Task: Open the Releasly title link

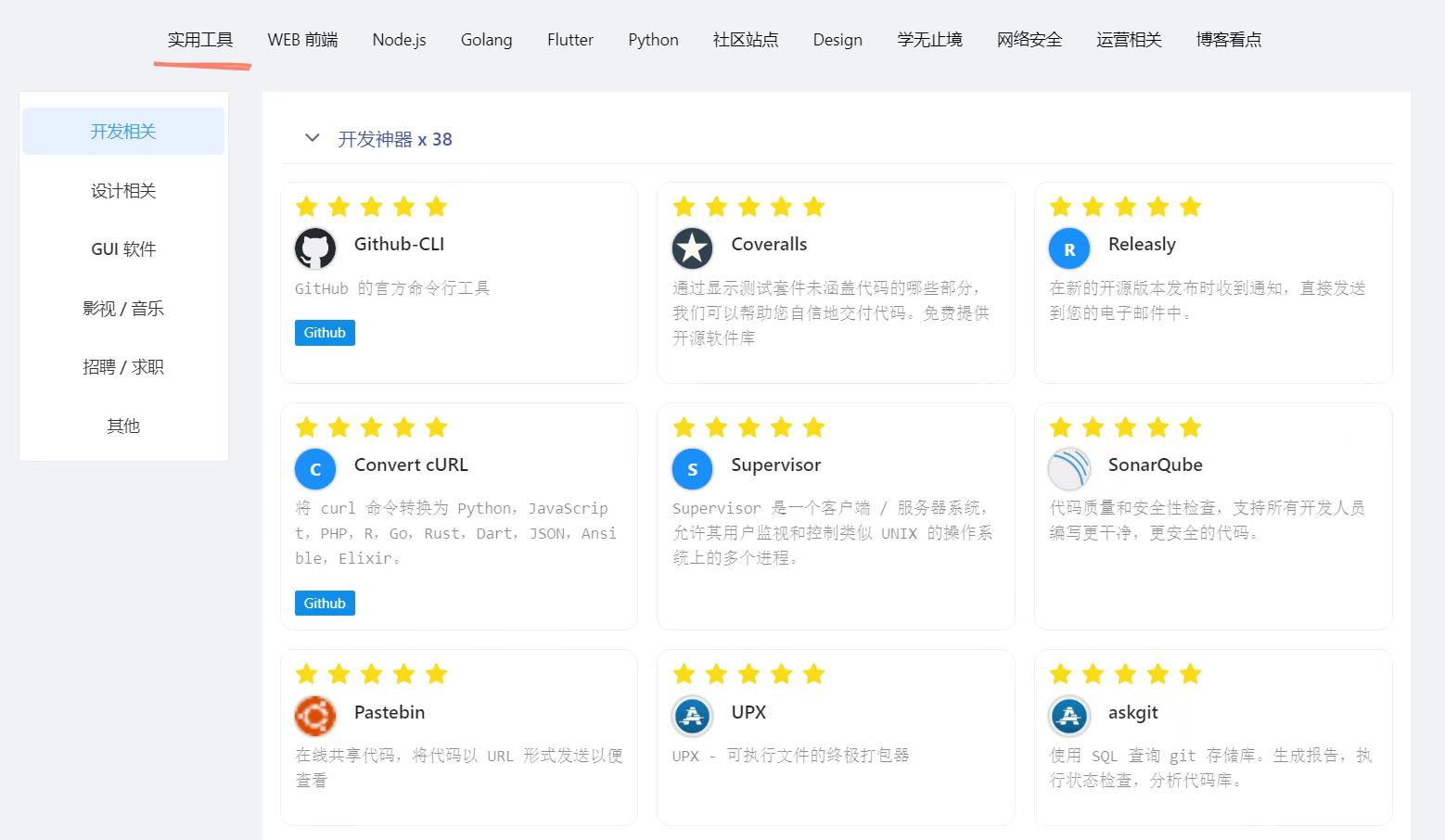Action: coord(1142,244)
